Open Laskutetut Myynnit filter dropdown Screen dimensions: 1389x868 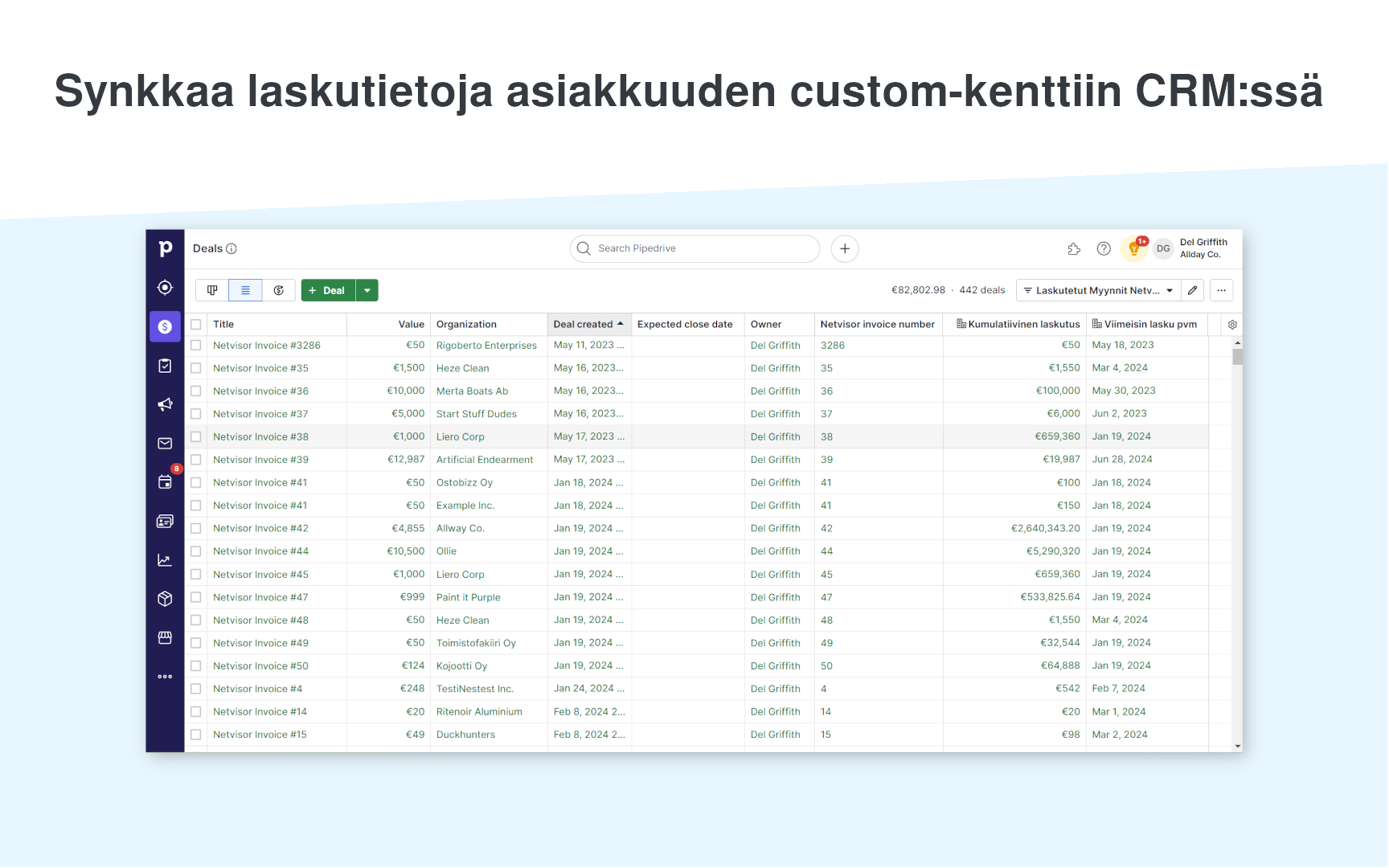pyautogui.click(x=1099, y=290)
